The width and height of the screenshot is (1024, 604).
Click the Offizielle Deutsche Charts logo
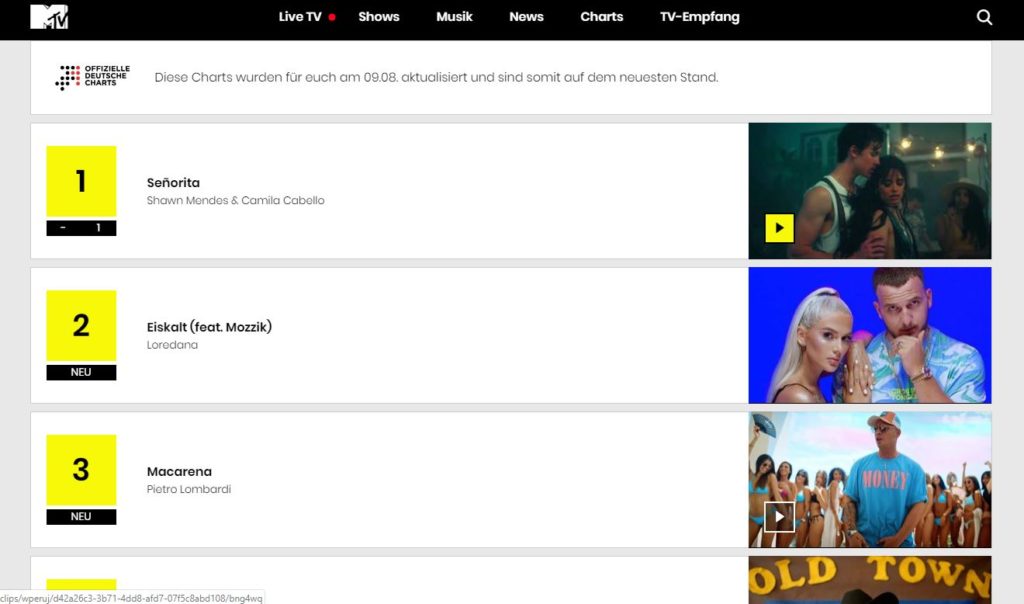pos(92,76)
